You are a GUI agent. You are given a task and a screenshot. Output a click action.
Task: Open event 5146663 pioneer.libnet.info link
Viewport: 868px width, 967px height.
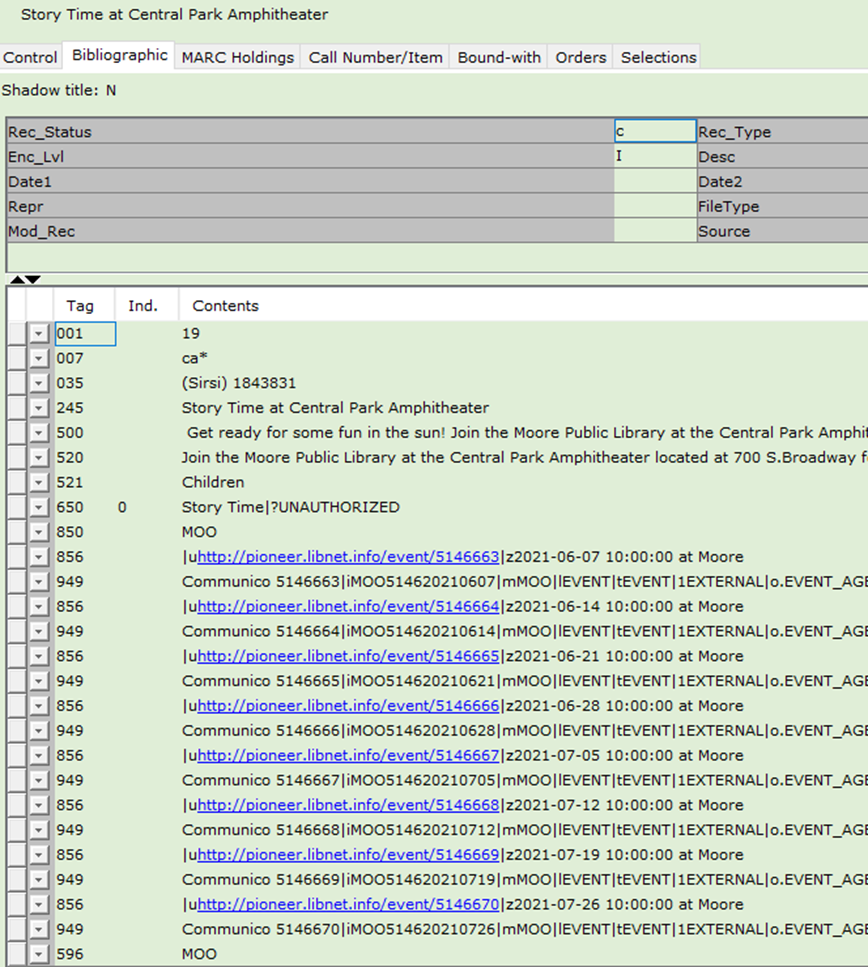pos(348,557)
